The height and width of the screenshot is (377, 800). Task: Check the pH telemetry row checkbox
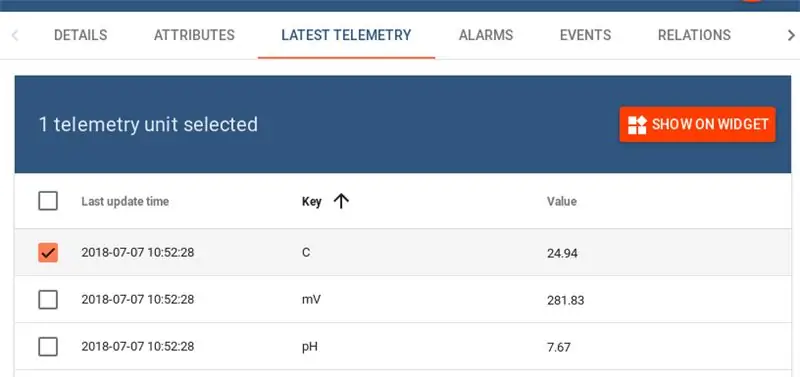48,347
